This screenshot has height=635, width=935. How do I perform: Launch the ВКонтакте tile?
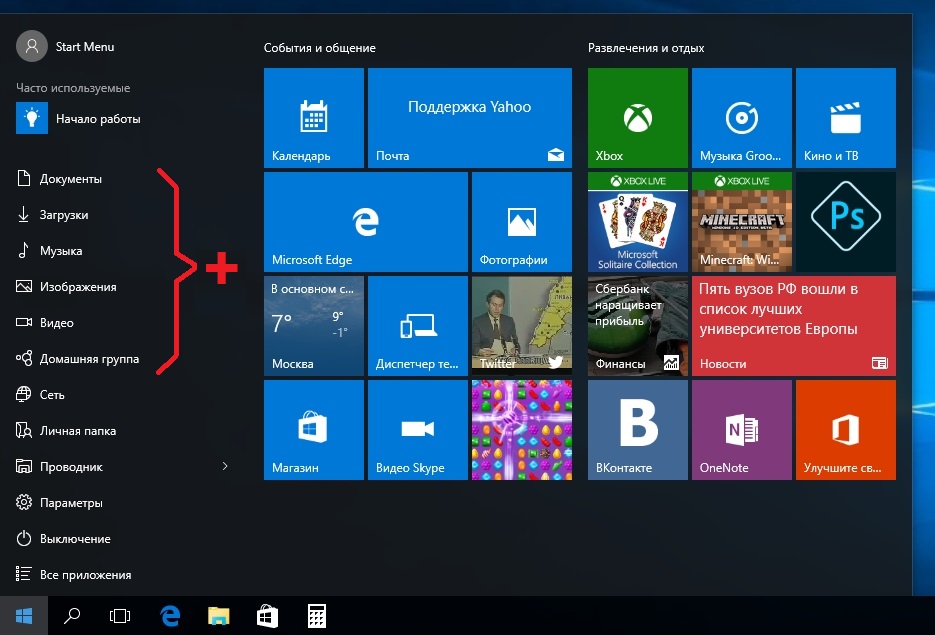point(637,430)
